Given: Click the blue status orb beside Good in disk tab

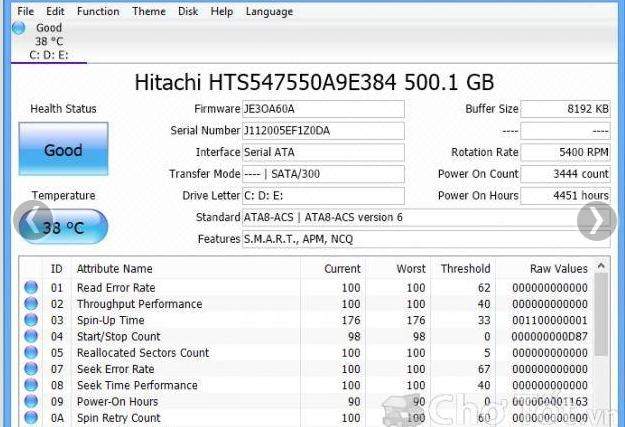Looking at the screenshot, I should coord(19,28).
